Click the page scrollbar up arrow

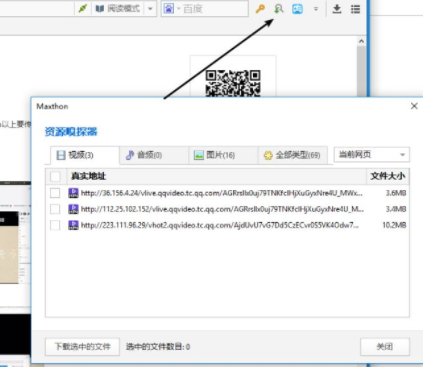click(x=361, y=41)
